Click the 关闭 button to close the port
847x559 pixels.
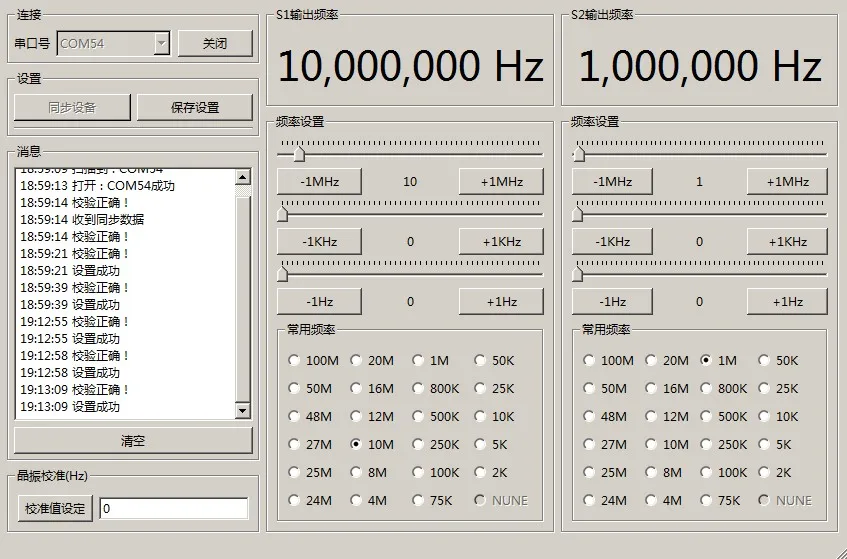point(215,43)
